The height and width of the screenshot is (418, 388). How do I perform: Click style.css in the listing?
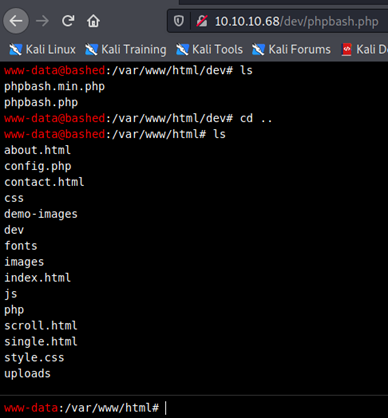tap(34, 358)
